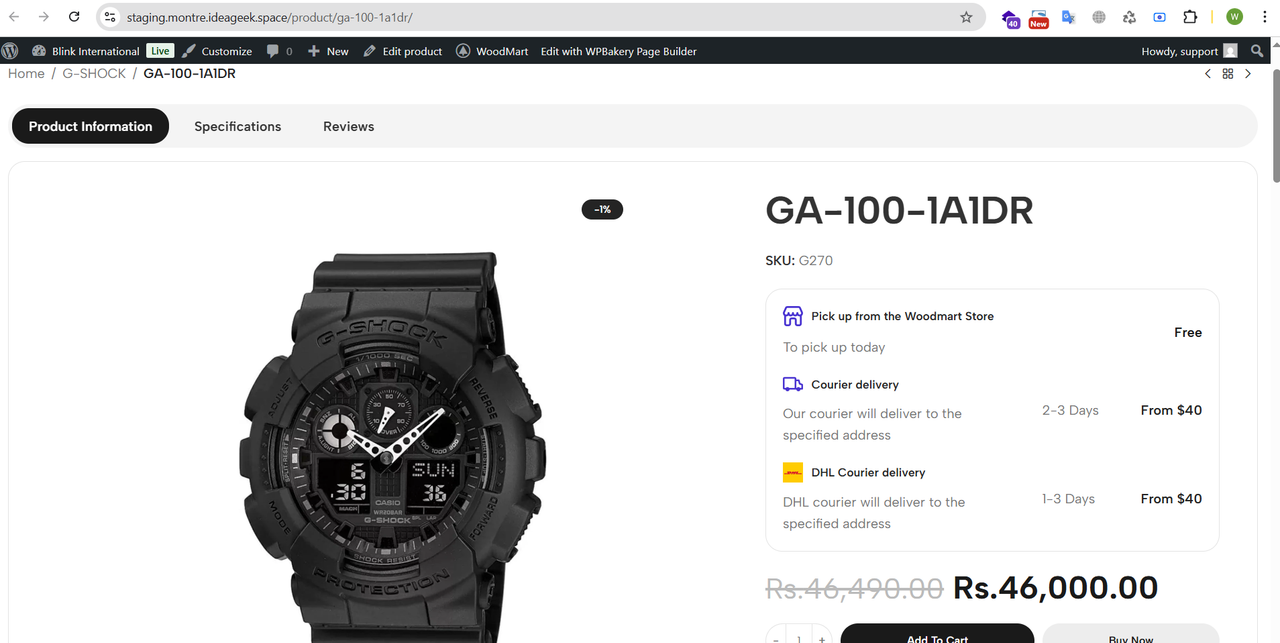
Task: Click the Add To Cart button
Action: 937,634
